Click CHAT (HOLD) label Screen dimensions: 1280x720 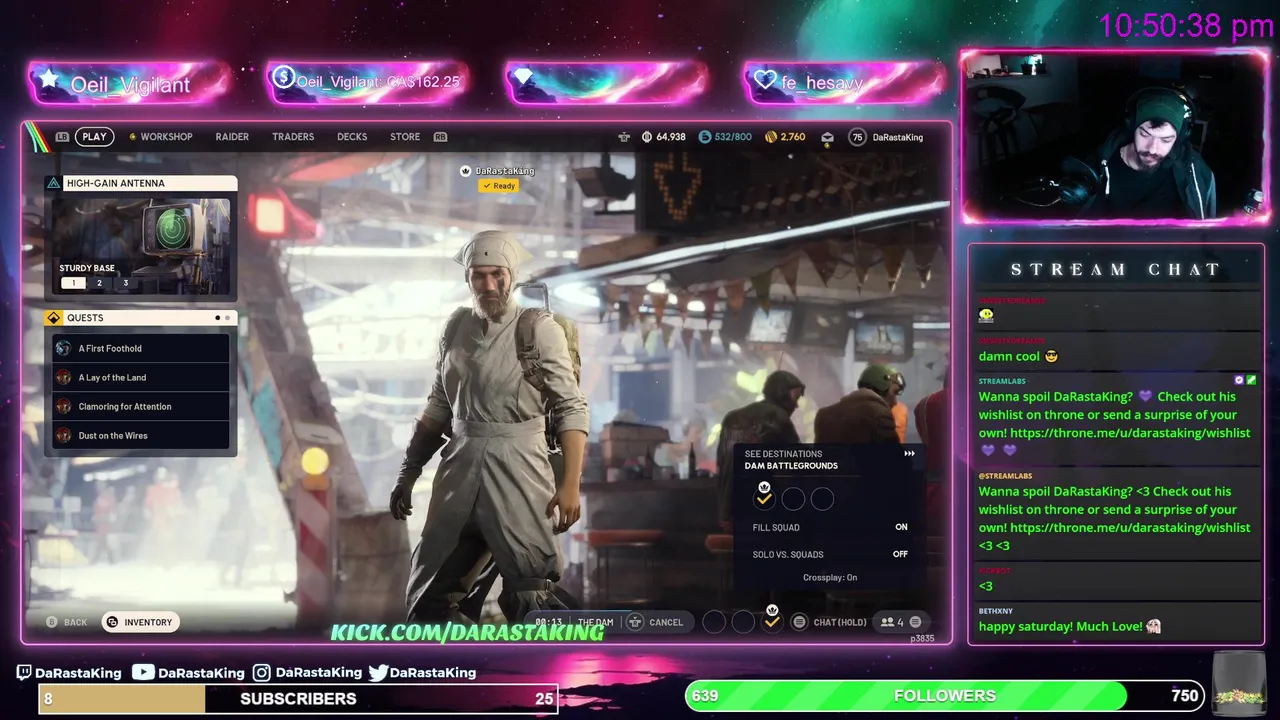(840, 622)
